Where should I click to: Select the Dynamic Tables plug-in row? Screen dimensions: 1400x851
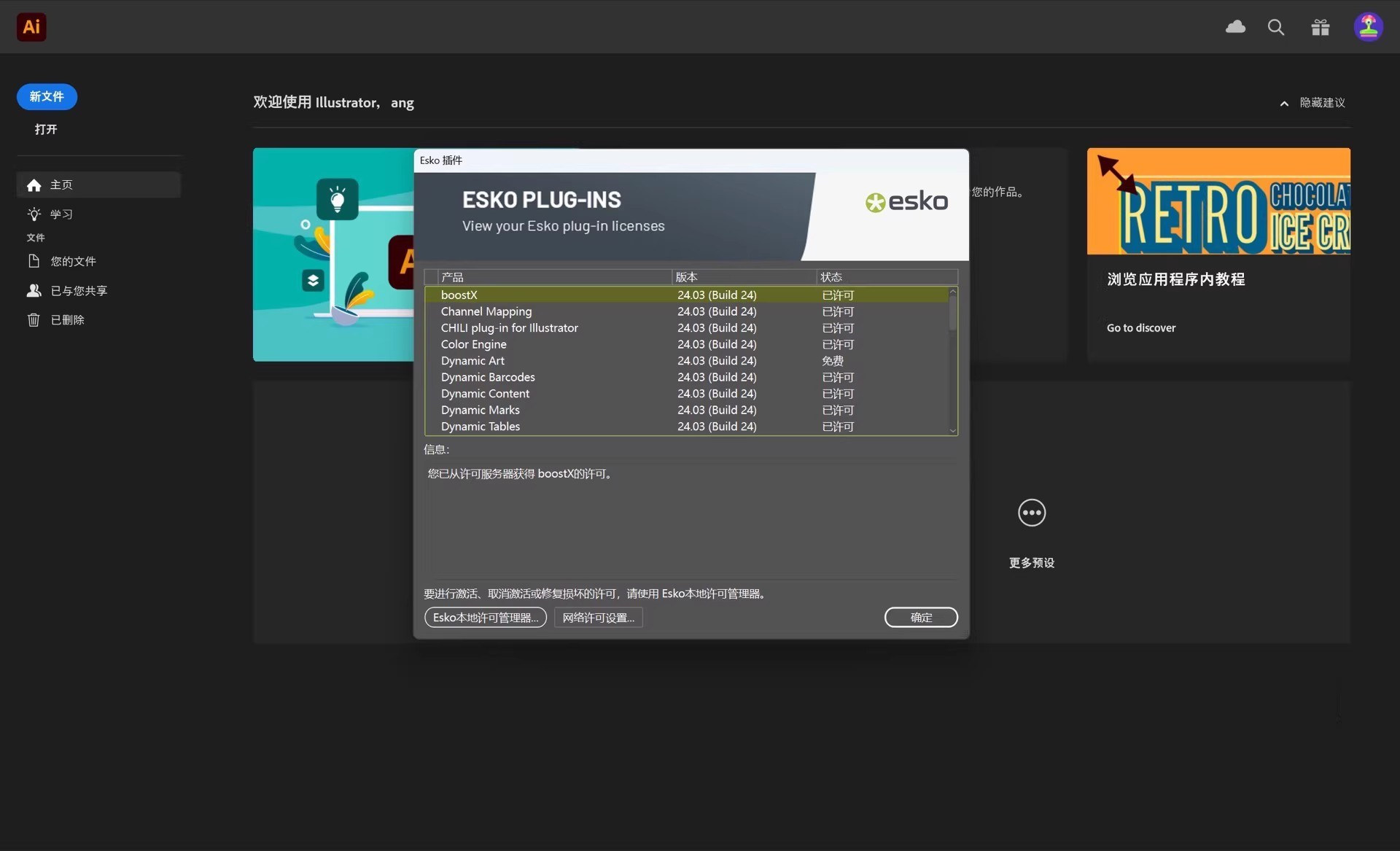(686, 427)
